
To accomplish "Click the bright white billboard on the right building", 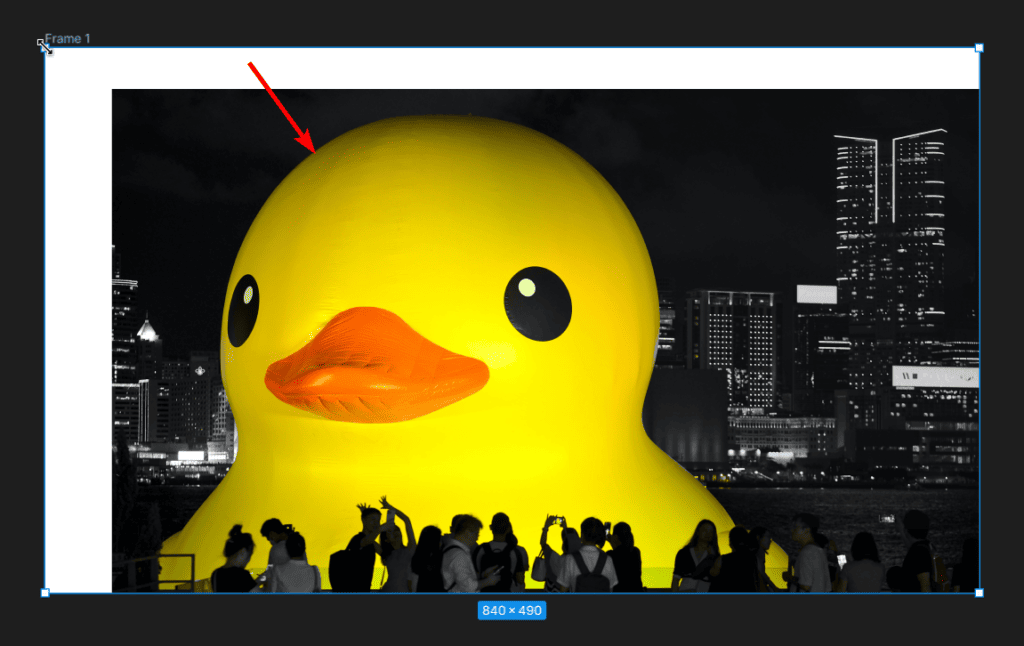I will [x=934, y=376].
